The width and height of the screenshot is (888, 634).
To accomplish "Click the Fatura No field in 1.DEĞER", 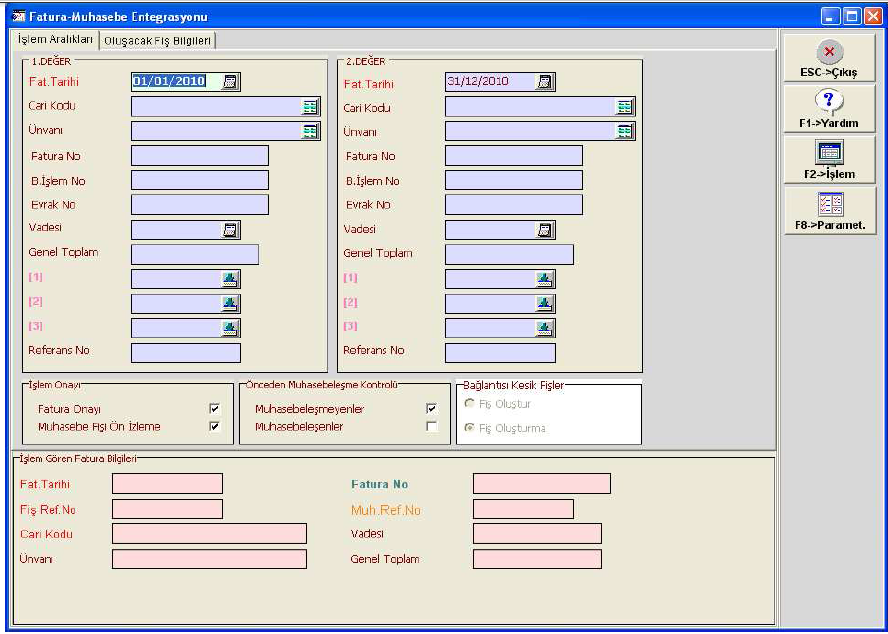I will pyautogui.click(x=199, y=156).
